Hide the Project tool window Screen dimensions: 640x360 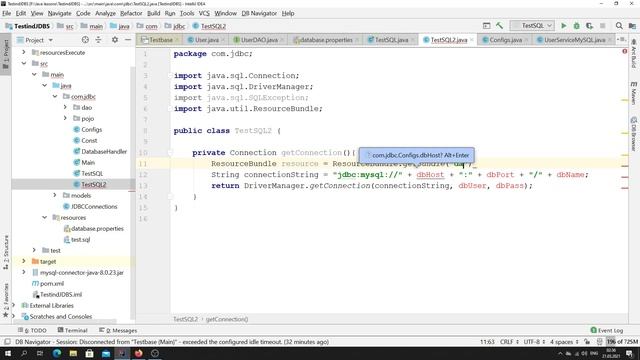click(128, 40)
